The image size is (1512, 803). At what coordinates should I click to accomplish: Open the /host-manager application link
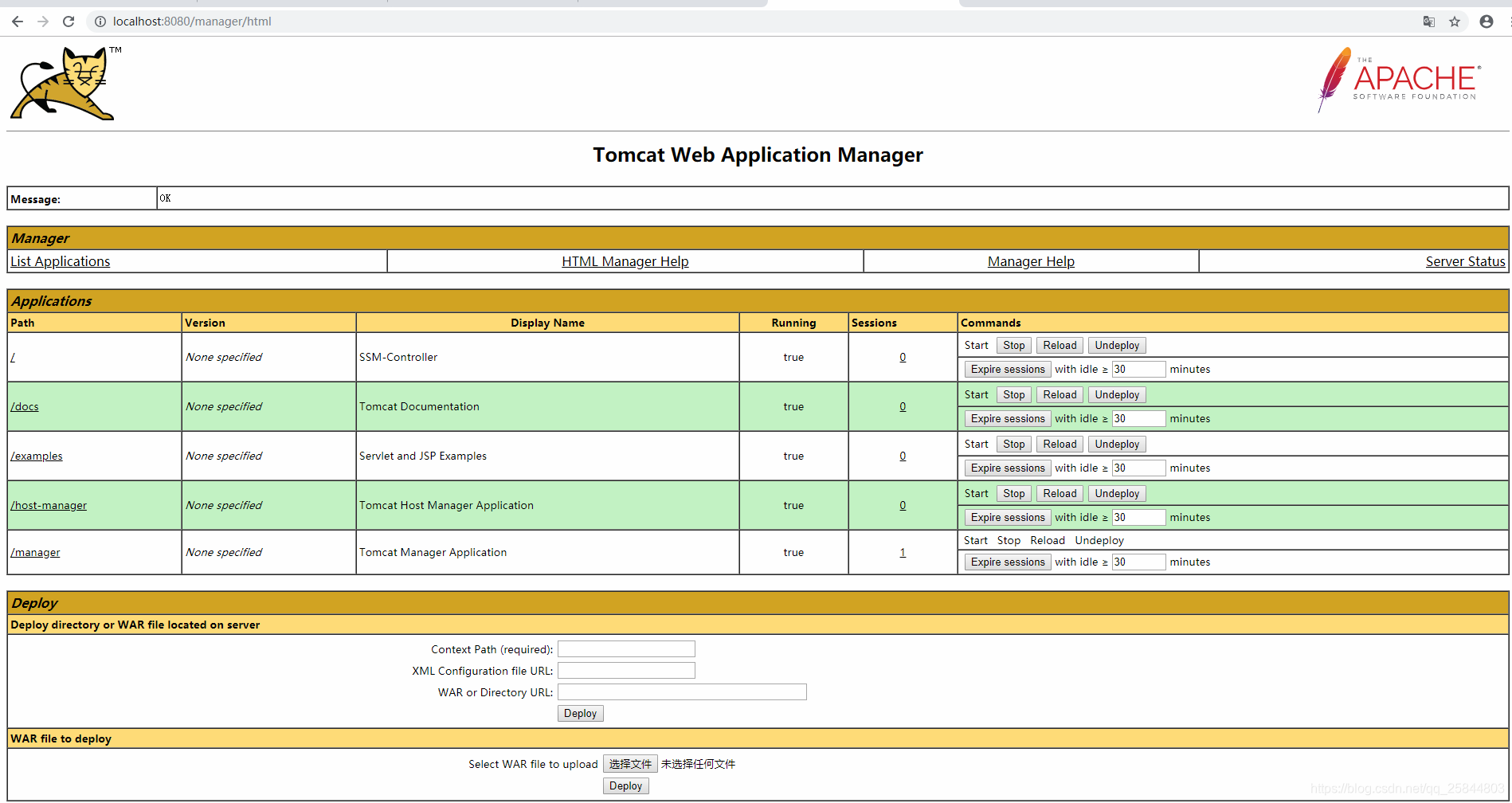[49, 505]
